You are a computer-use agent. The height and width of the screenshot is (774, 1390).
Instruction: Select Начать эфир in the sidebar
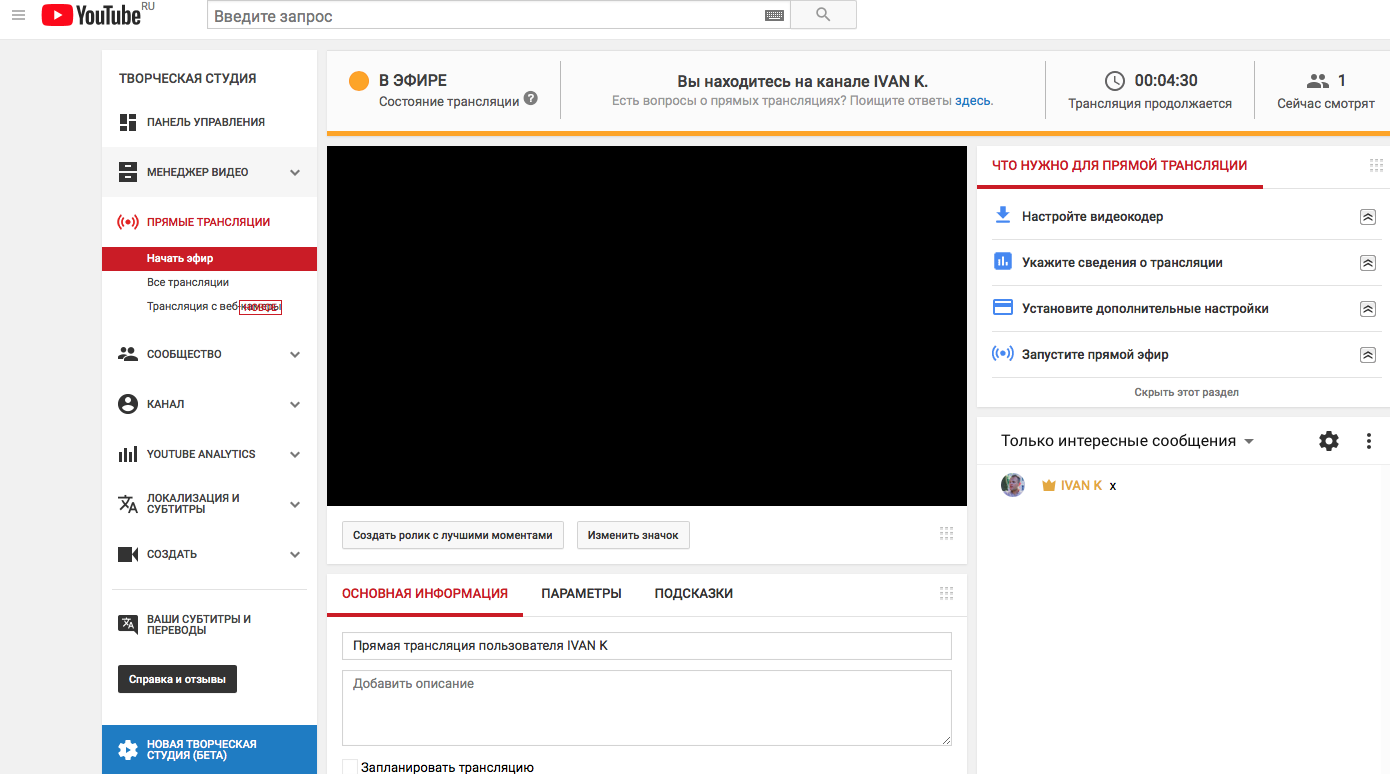[209, 258]
